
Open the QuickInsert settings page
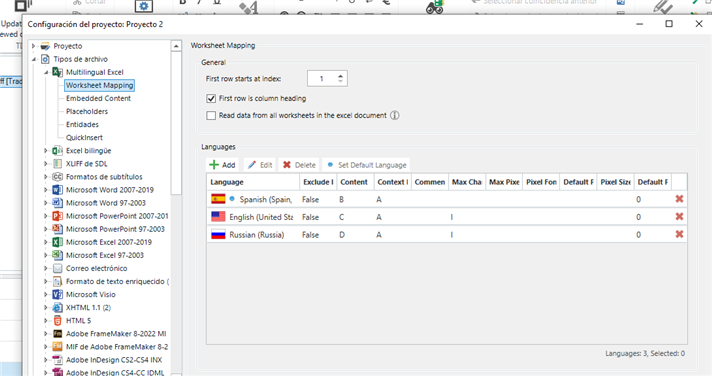click(84, 138)
